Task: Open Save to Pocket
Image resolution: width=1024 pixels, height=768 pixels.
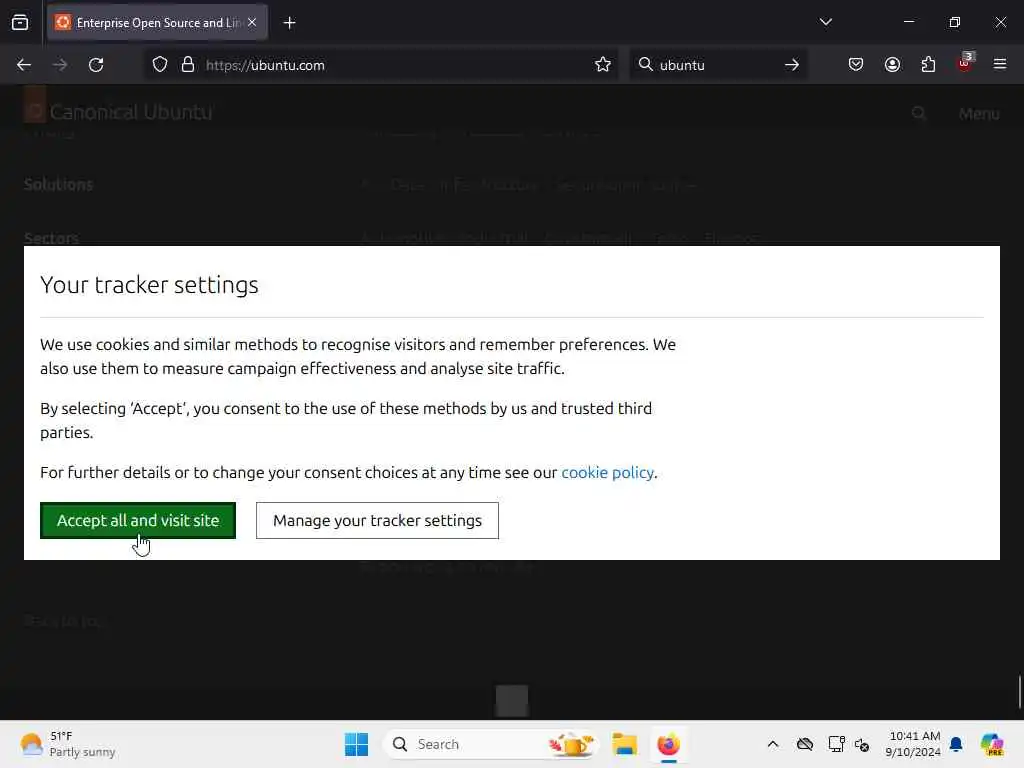Action: point(856,64)
